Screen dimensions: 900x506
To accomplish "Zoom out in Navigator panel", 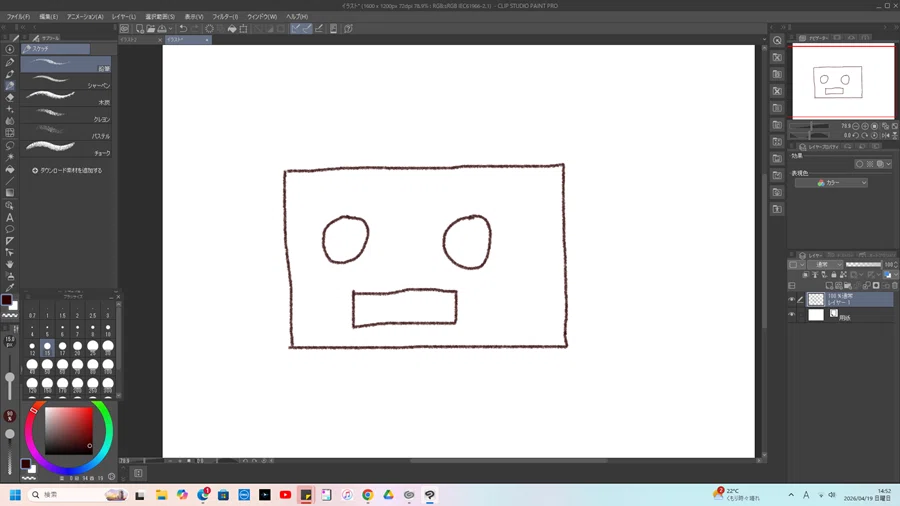I will point(856,126).
